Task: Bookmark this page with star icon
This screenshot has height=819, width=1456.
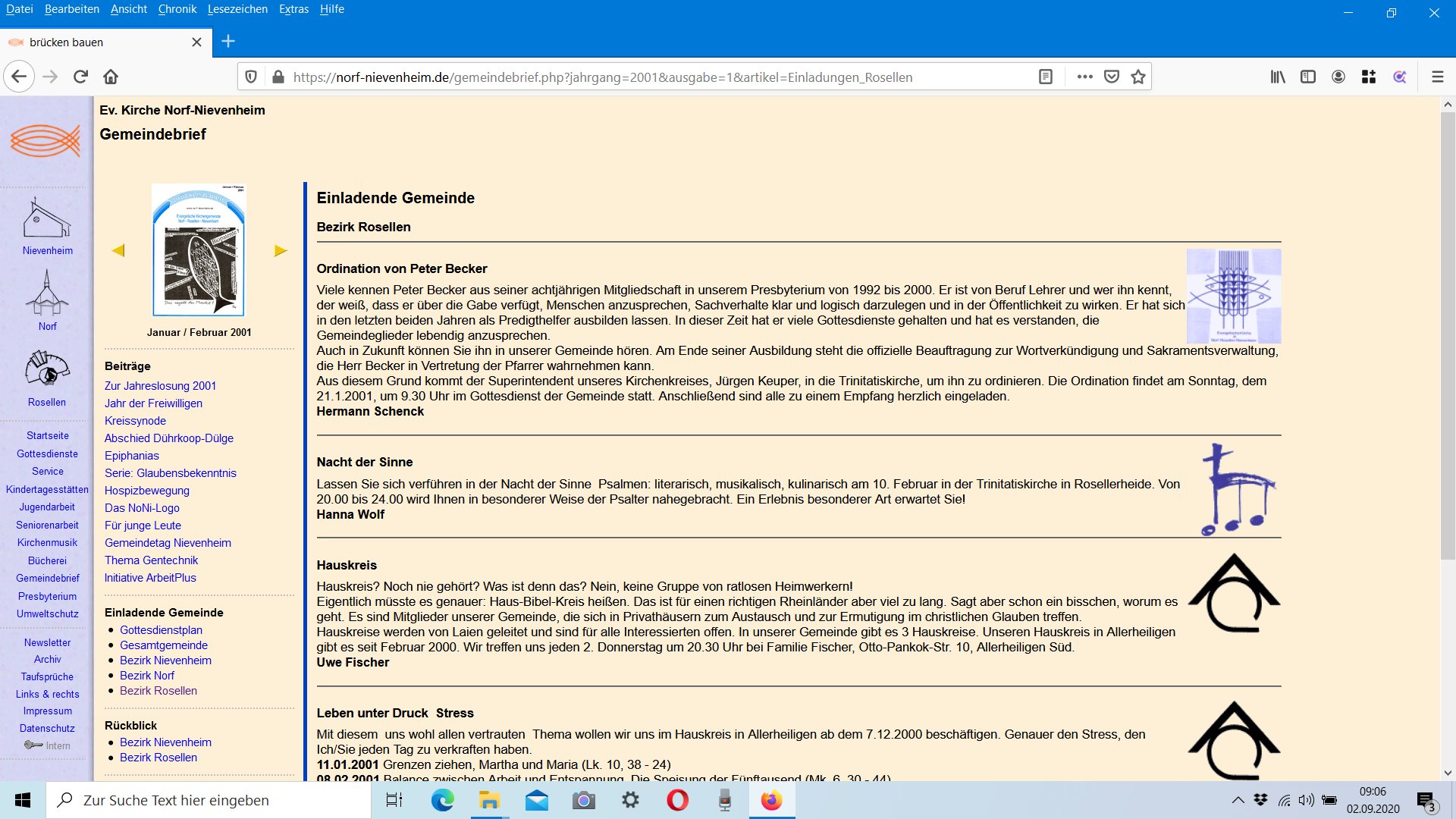Action: coord(1138,77)
